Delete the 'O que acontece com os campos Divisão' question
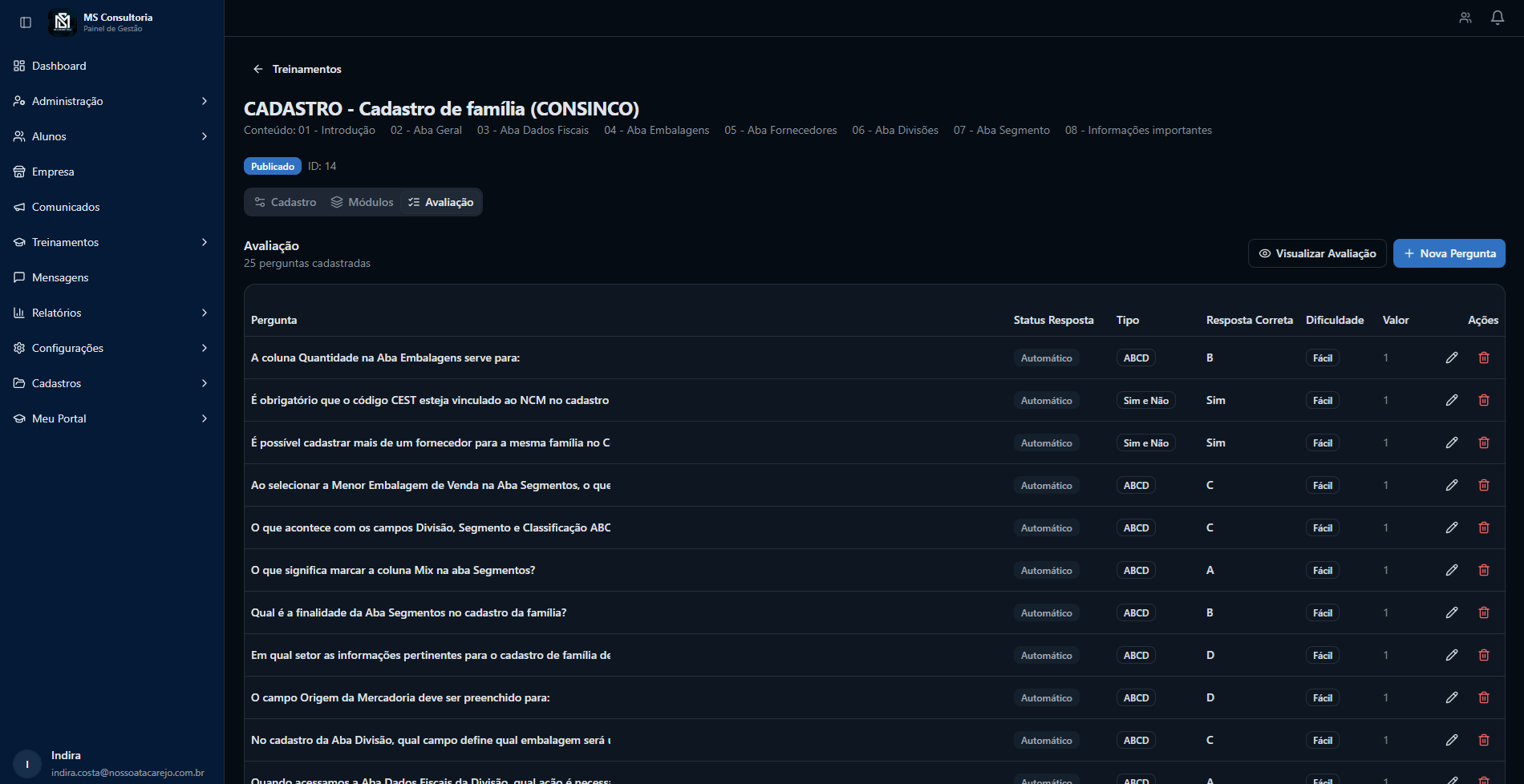1524x784 pixels. tap(1484, 527)
